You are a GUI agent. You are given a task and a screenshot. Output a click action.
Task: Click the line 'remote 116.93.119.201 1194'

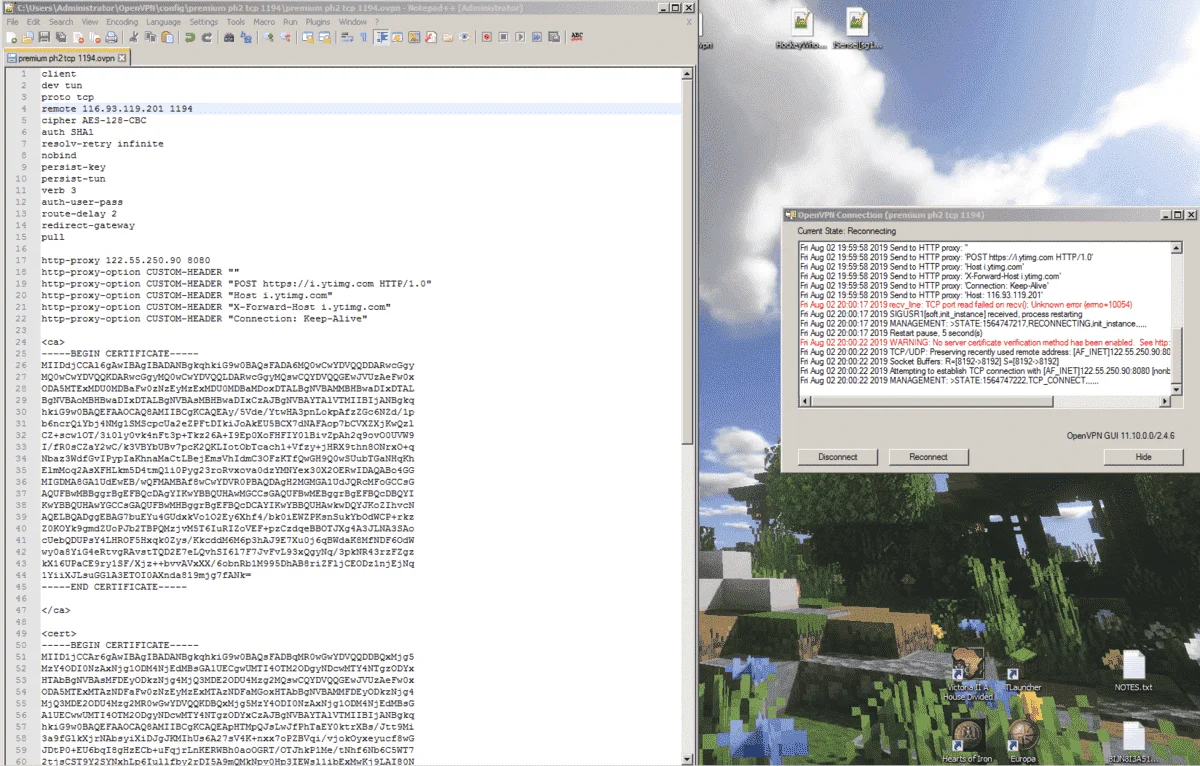point(117,108)
